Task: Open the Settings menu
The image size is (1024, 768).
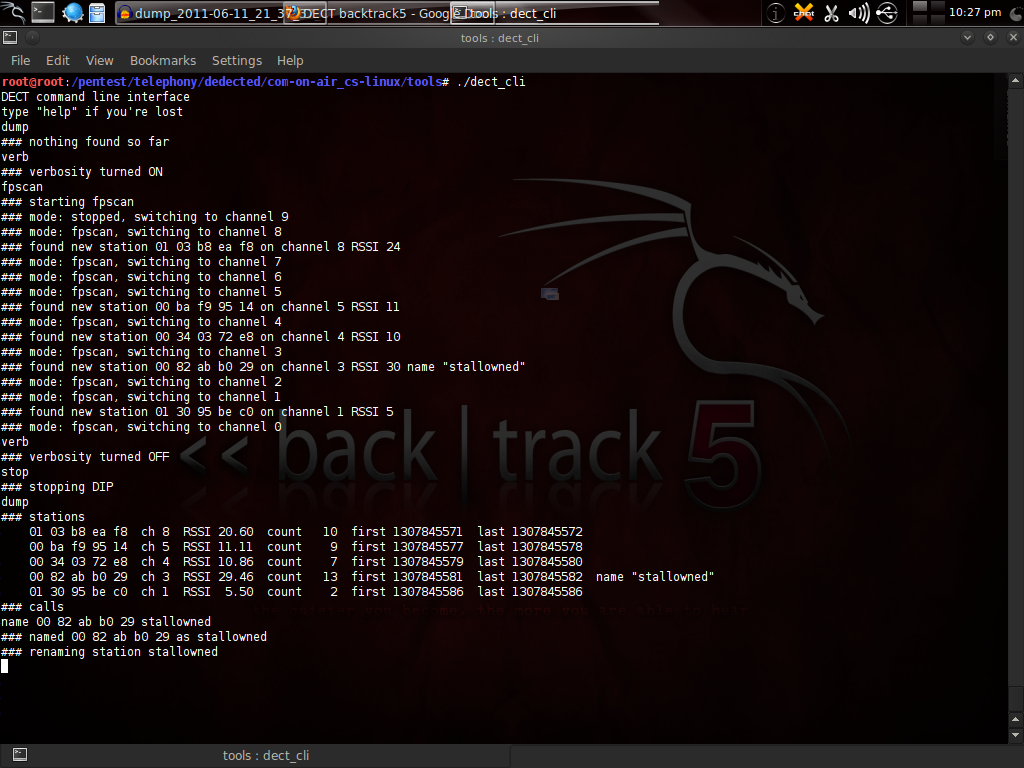Action: tap(236, 60)
